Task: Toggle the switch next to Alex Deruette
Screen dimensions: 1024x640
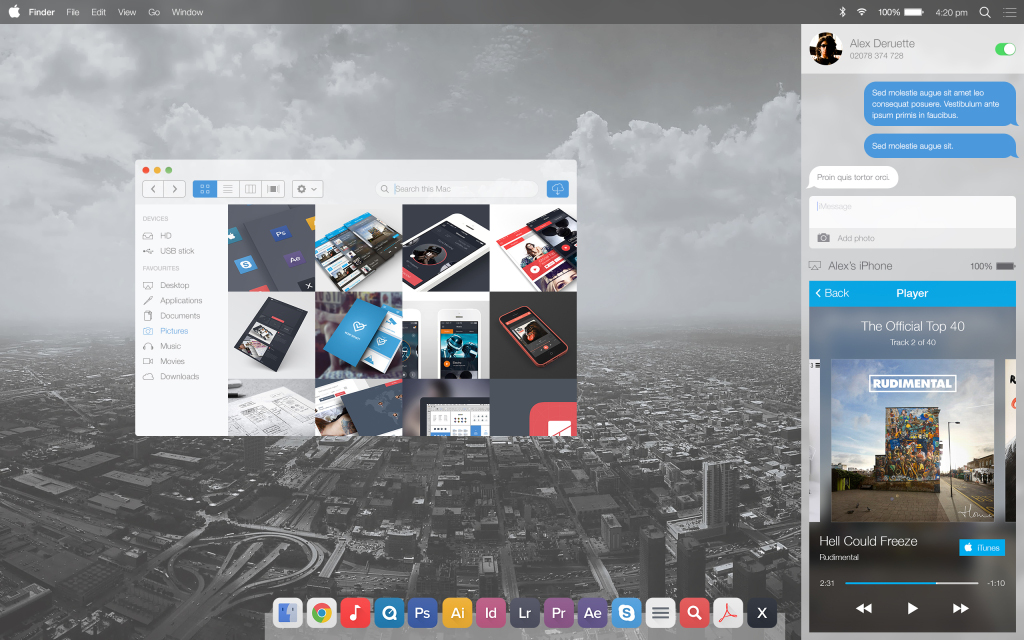Action: [x=1004, y=49]
